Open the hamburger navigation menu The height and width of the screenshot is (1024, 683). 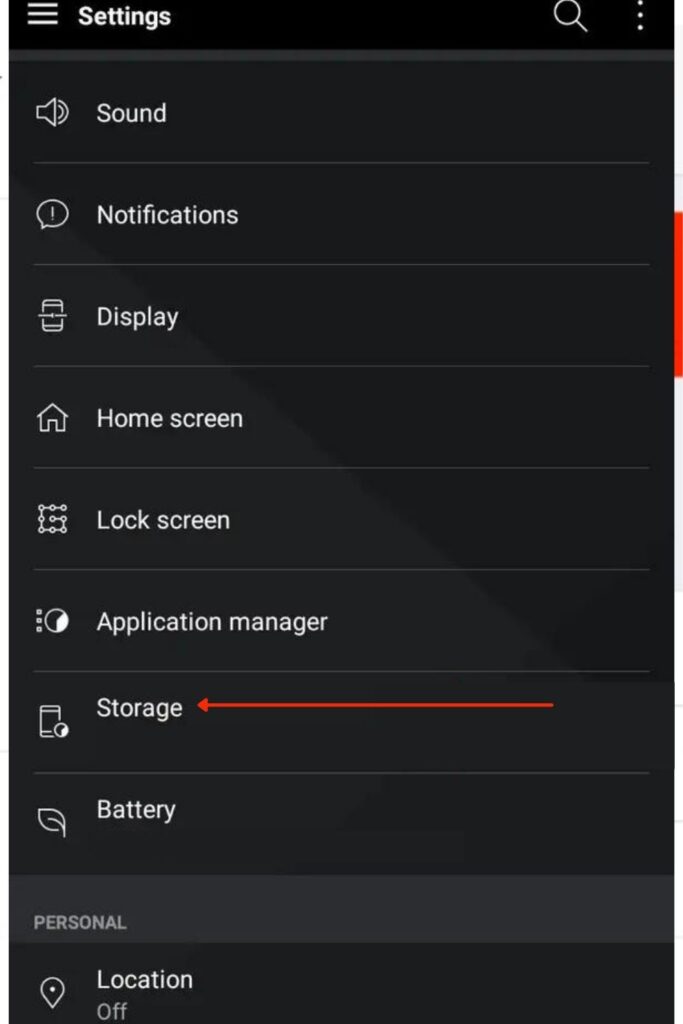pos(42,13)
